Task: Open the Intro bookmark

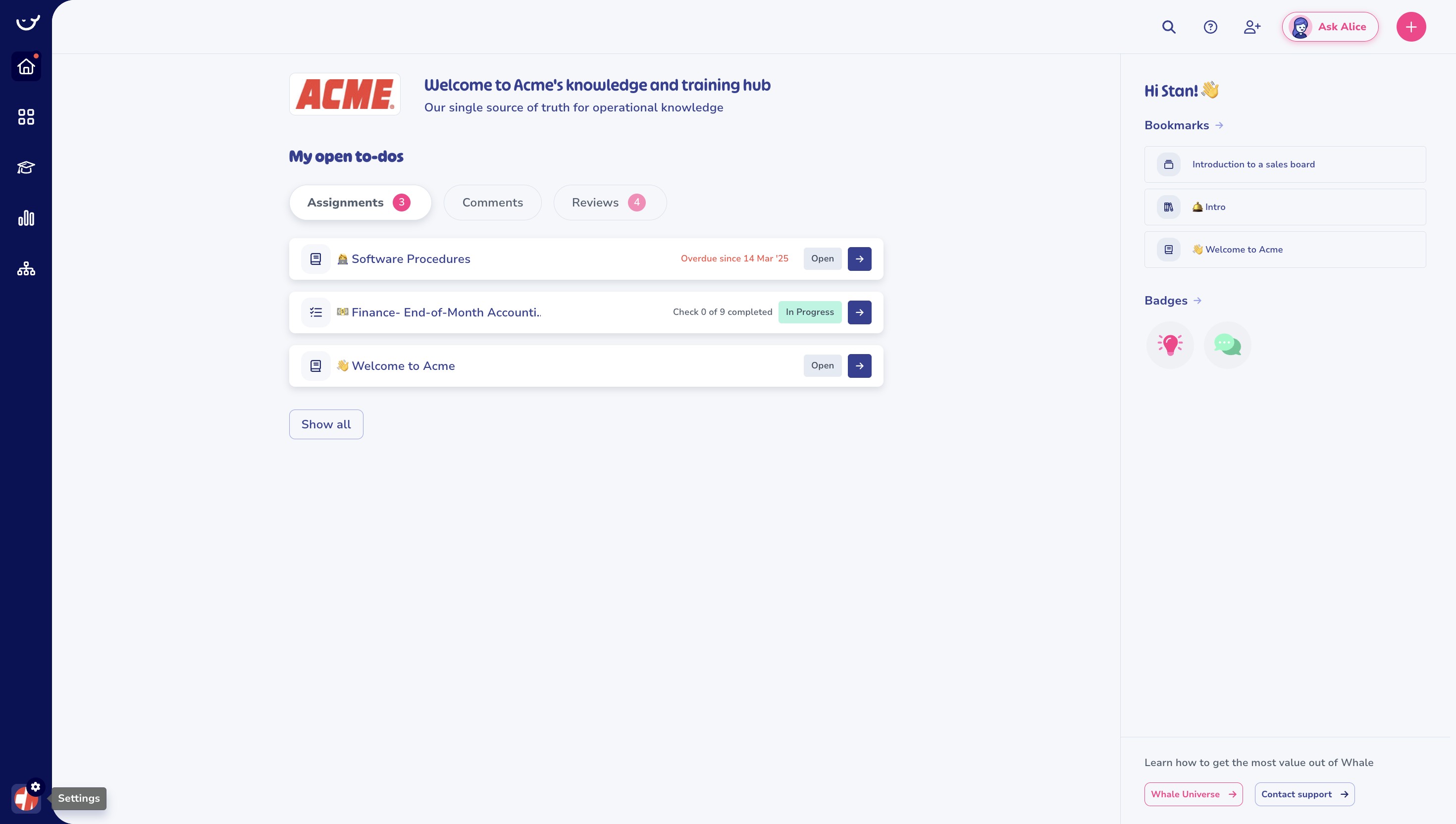Action: pyautogui.click(x=1285, y=206)
